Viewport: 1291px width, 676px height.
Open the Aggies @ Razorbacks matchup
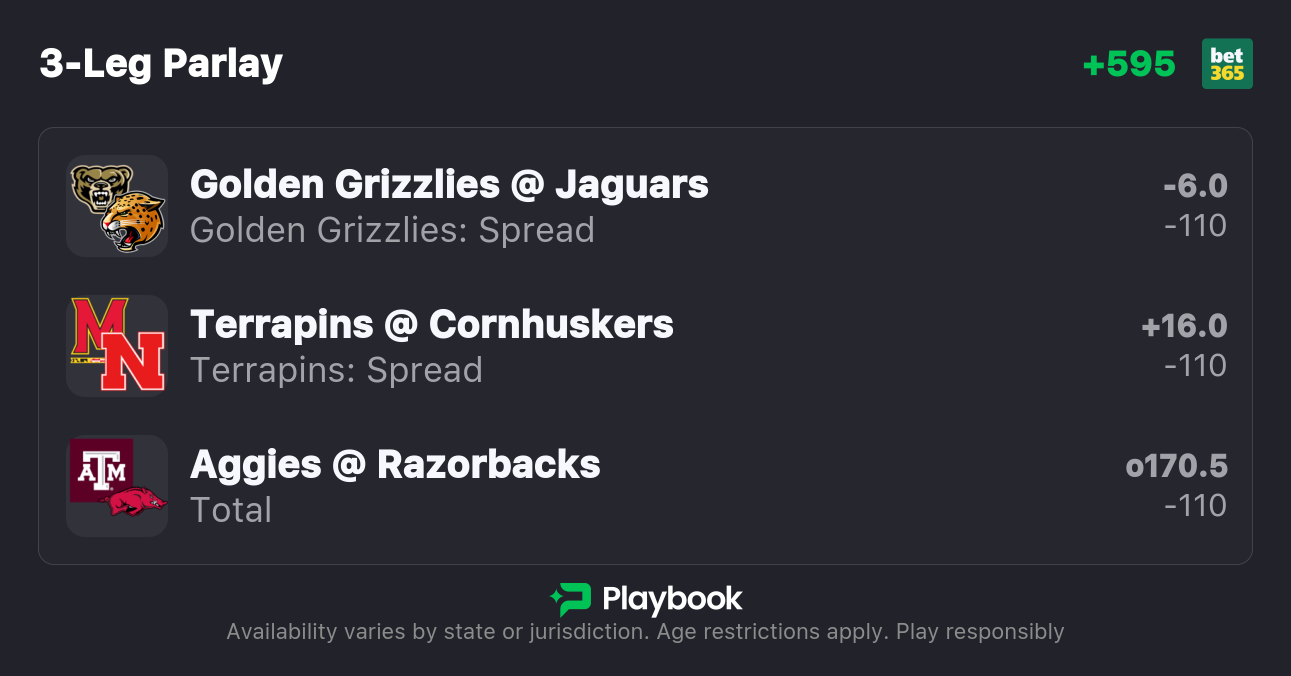(x=395, y=465)
